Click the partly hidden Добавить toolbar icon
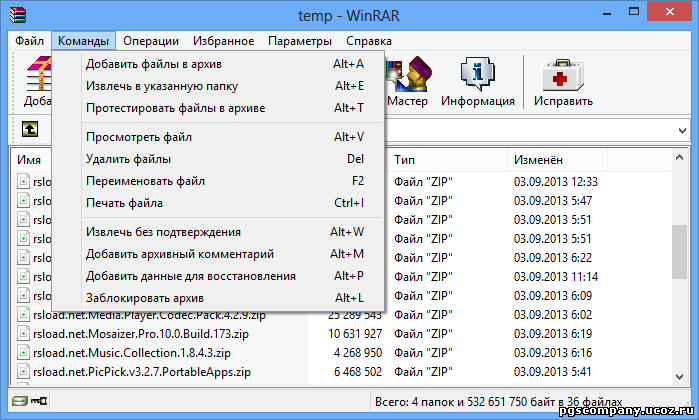The image size is (699, 420). tap(37, 82)
